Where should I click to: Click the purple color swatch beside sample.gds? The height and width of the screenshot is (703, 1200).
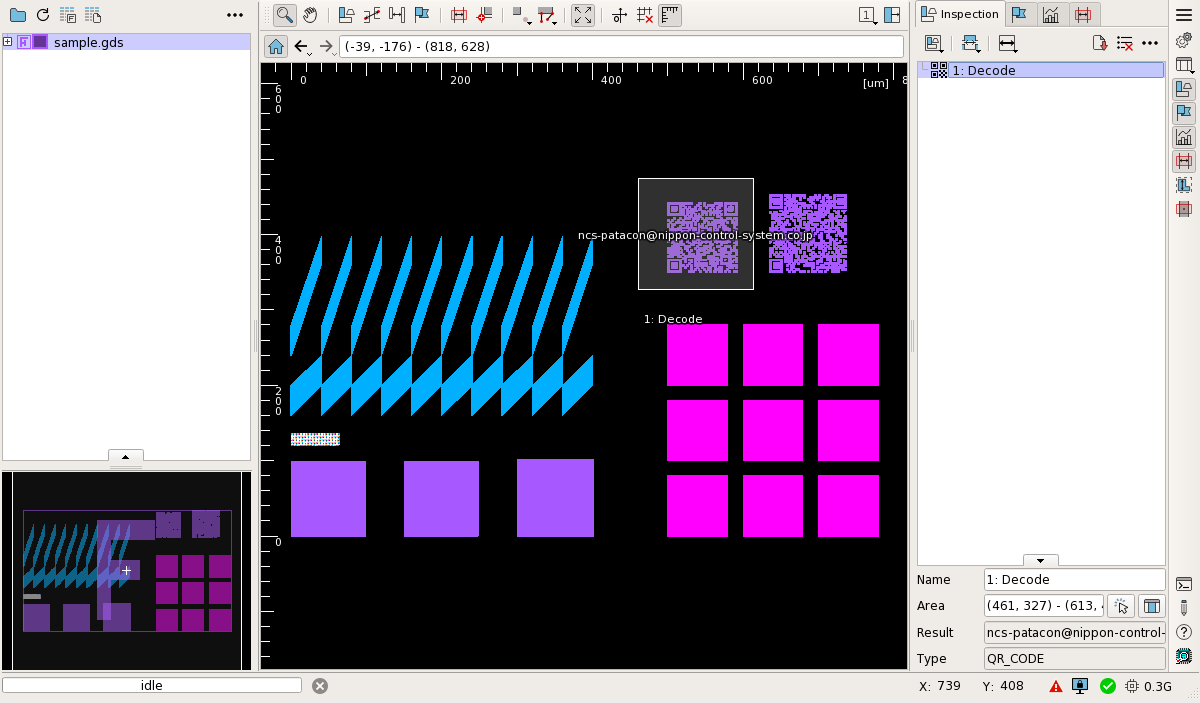(x=40, y=42)
